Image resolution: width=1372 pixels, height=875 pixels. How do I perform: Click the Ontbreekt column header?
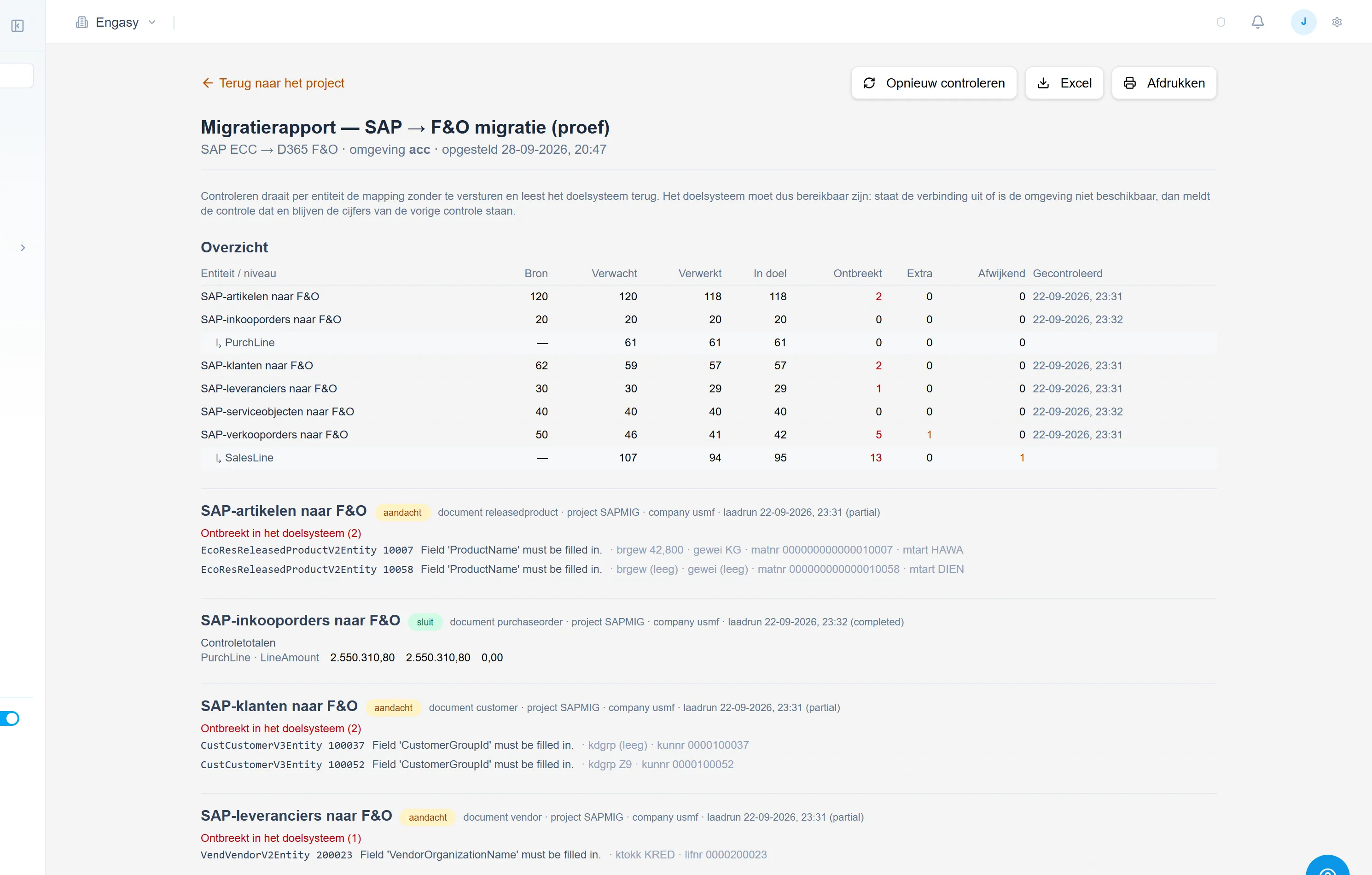[x=857, y=274]
